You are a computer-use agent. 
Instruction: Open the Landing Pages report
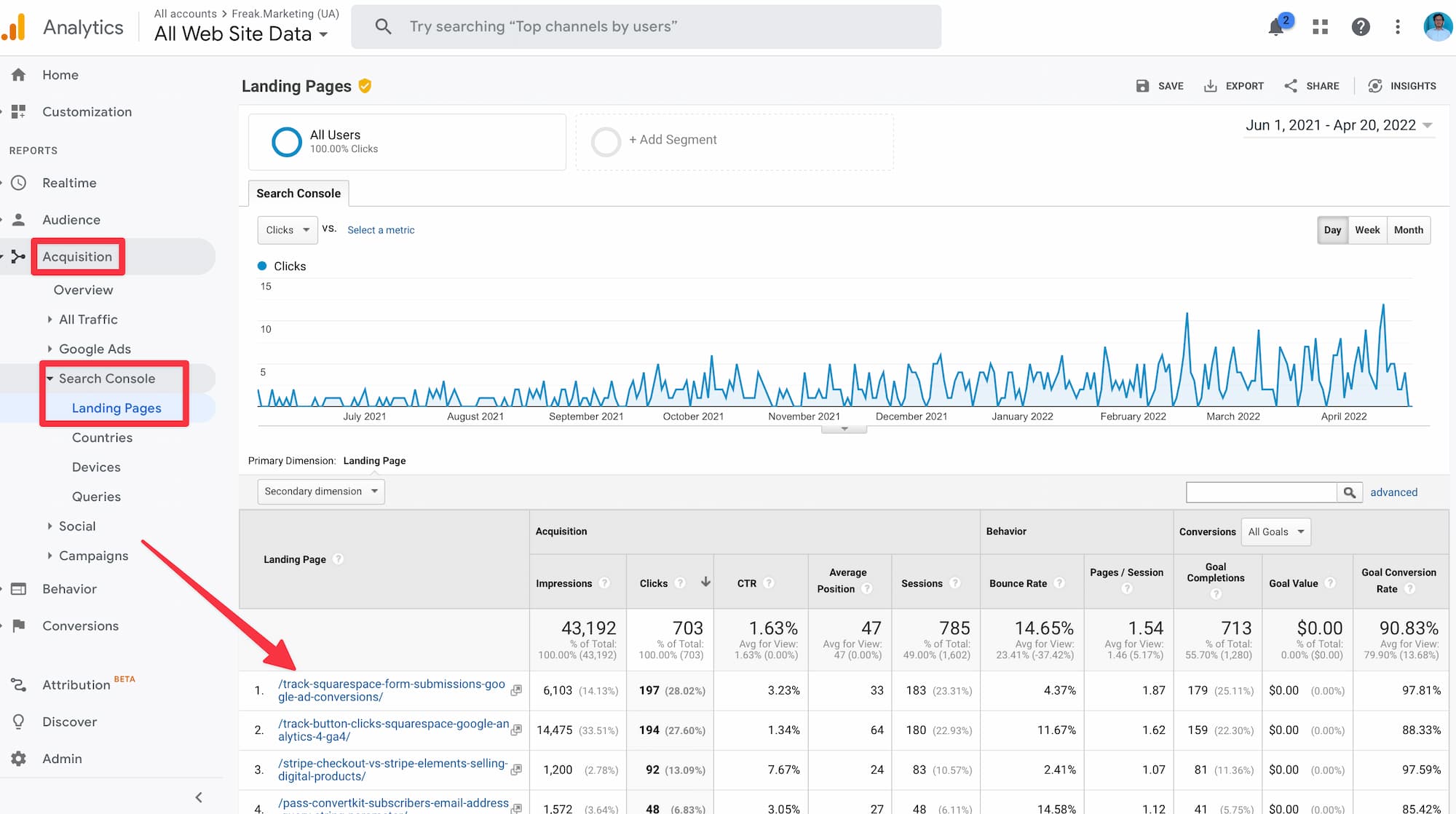click(116, 408)
